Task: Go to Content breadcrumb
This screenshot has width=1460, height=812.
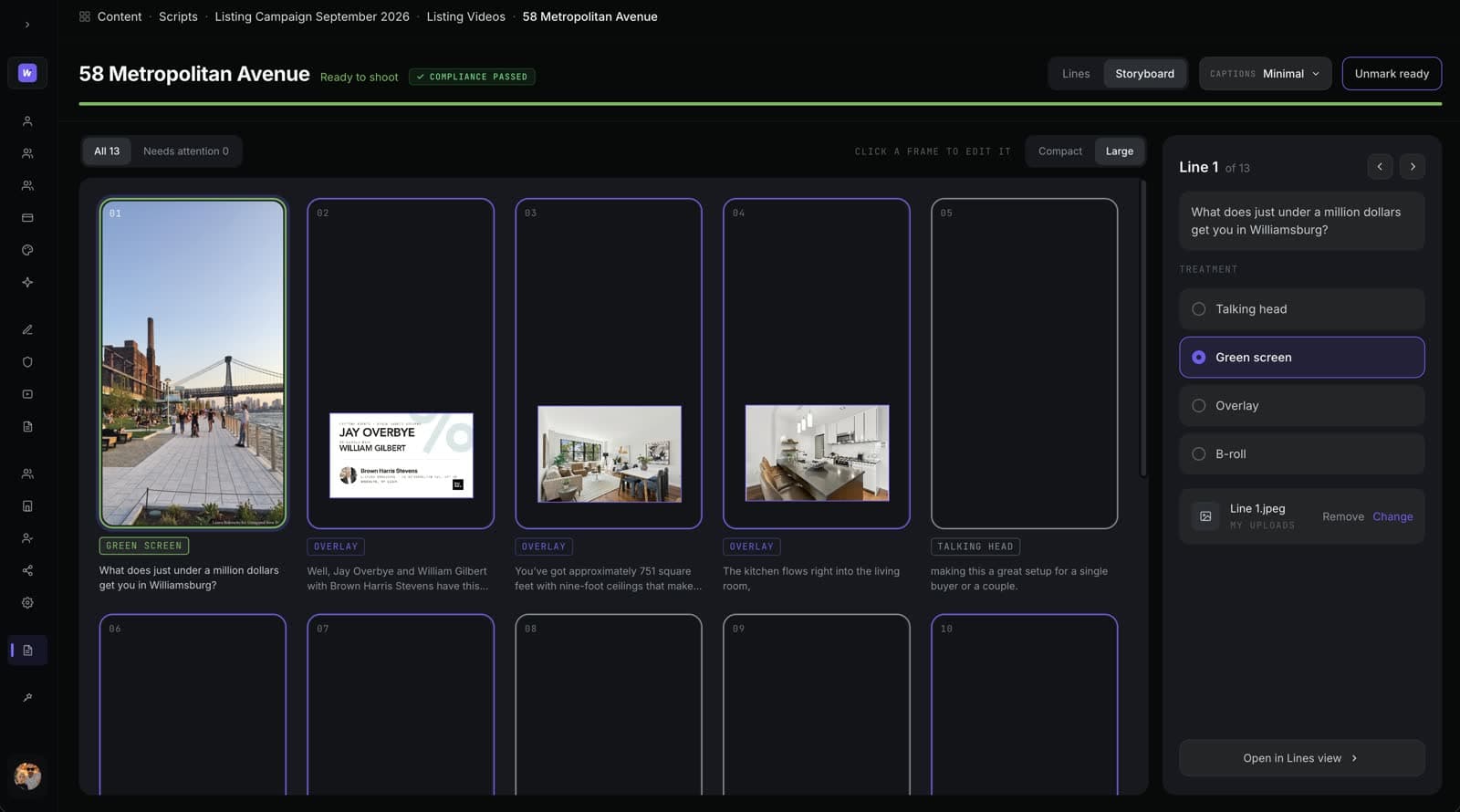Action: click(x=120, y=16)
